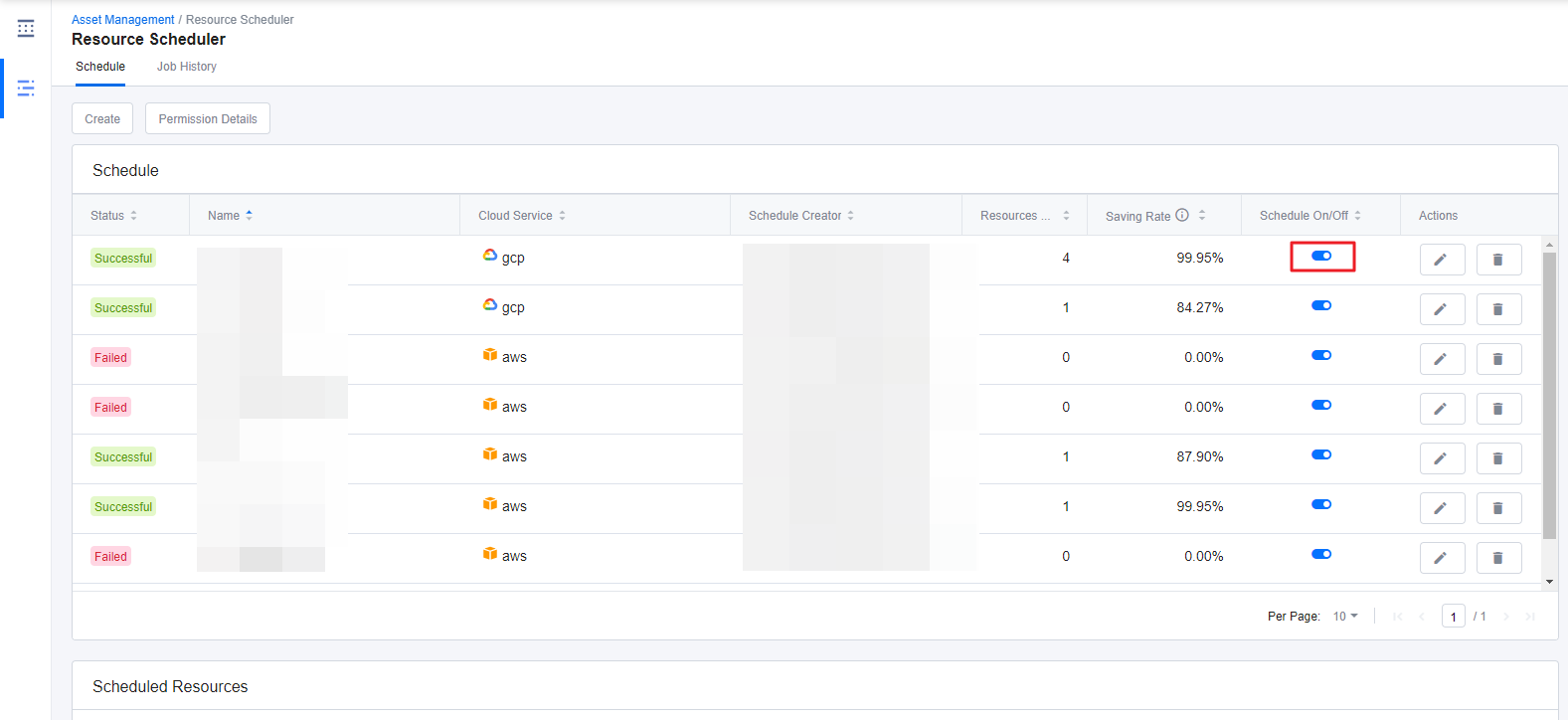This screenshot has height=720, width=1568.
Task: Delete the 87.90% saving rate aws schedule
Action: click(x=1498, y=458)
